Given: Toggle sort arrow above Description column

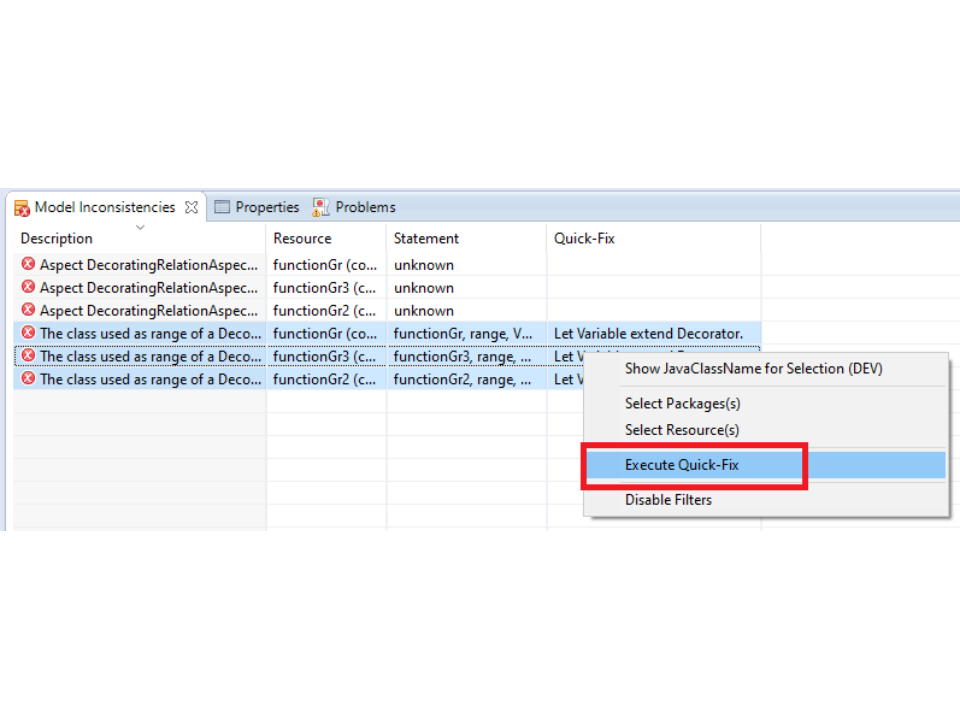Looking at the screenshot, I should pos(140,227).
